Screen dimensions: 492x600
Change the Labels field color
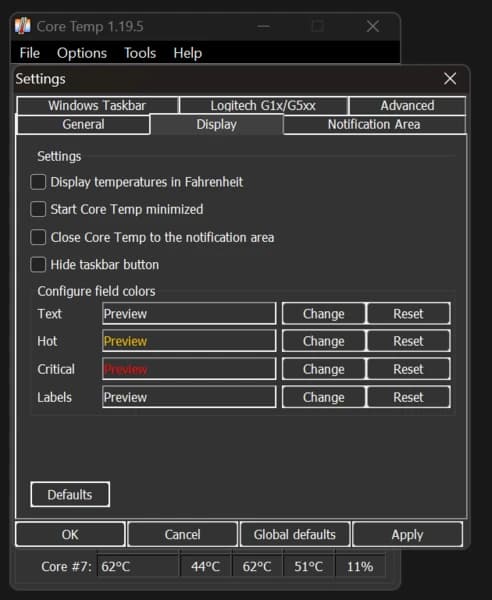324,397
